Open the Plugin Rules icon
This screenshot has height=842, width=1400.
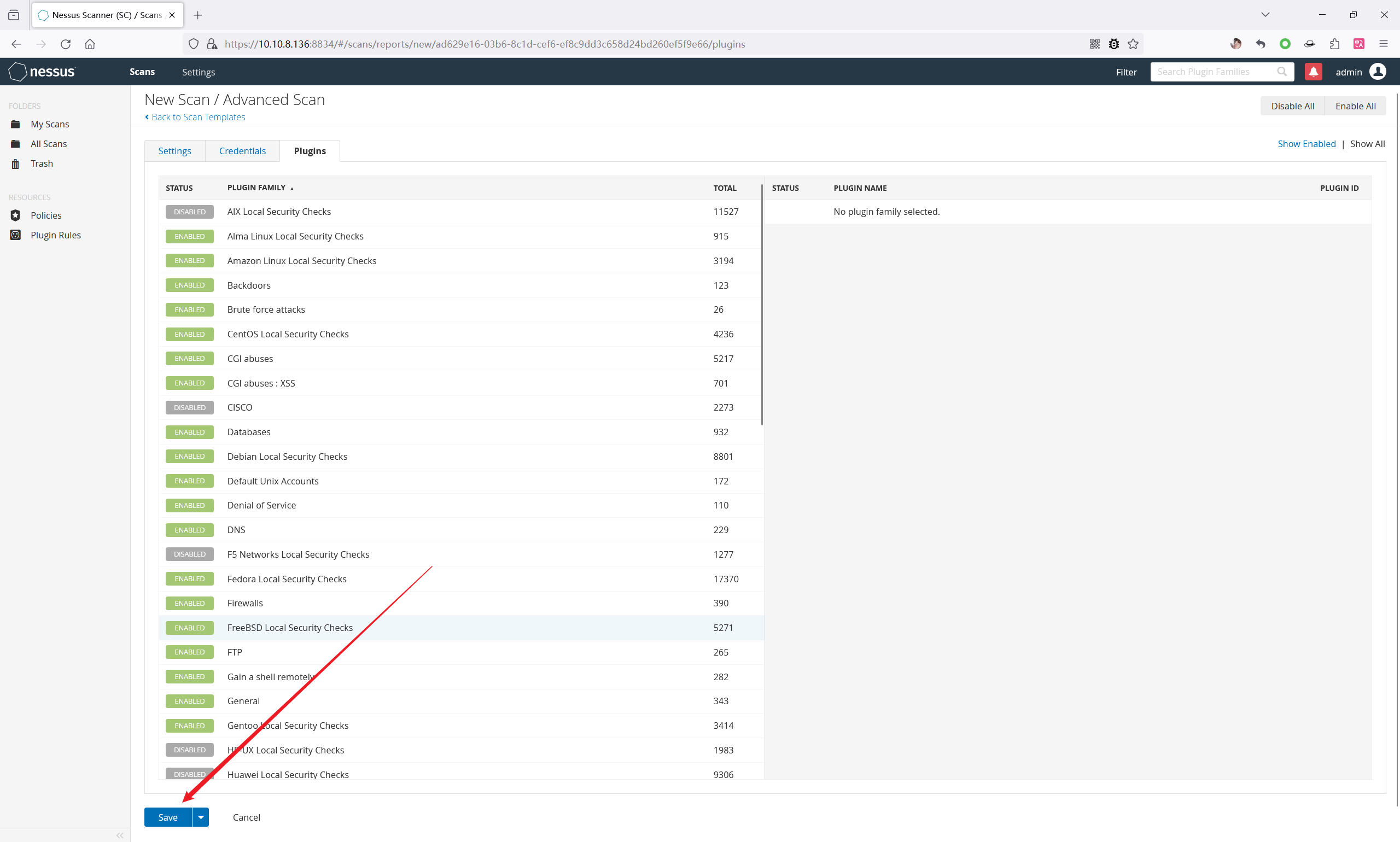click(x=15, y=236)
